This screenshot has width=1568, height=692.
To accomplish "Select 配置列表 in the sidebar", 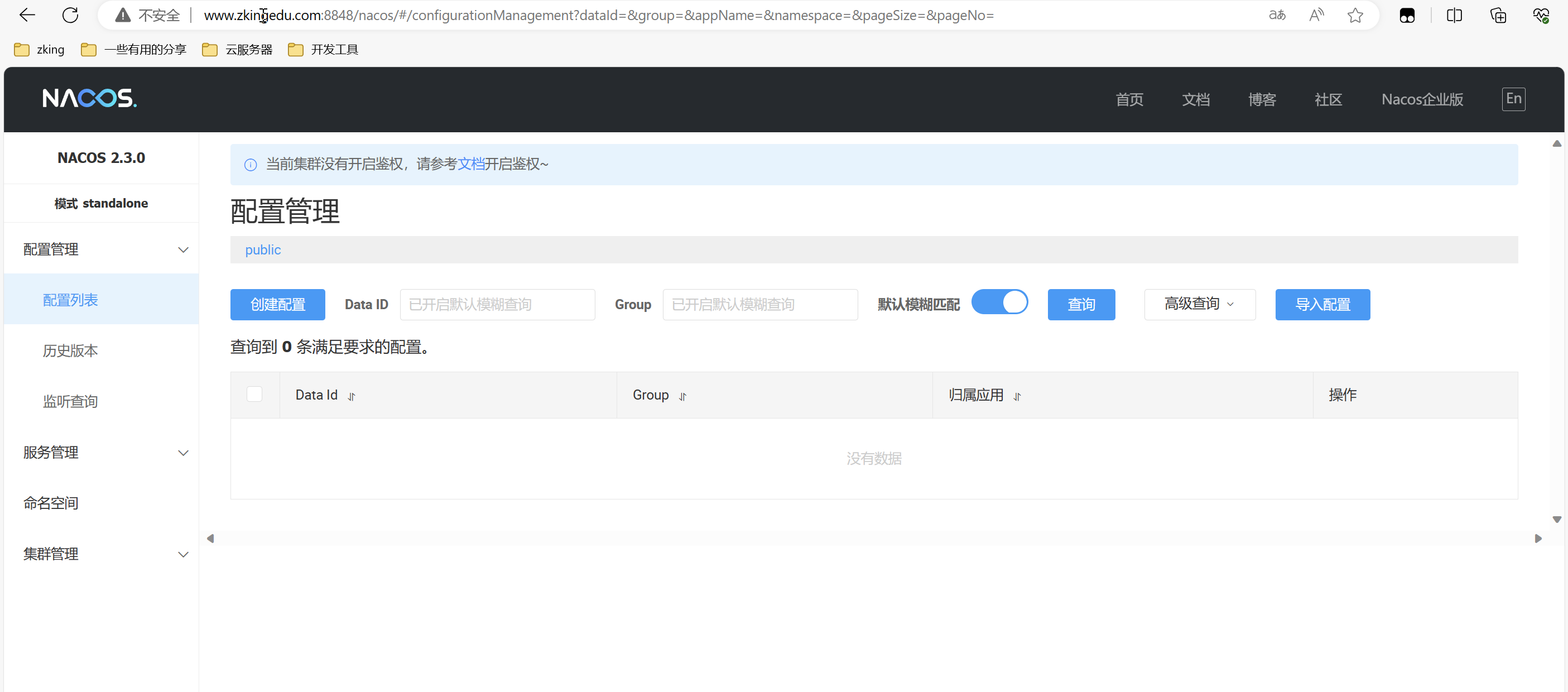I will [101, 300].
